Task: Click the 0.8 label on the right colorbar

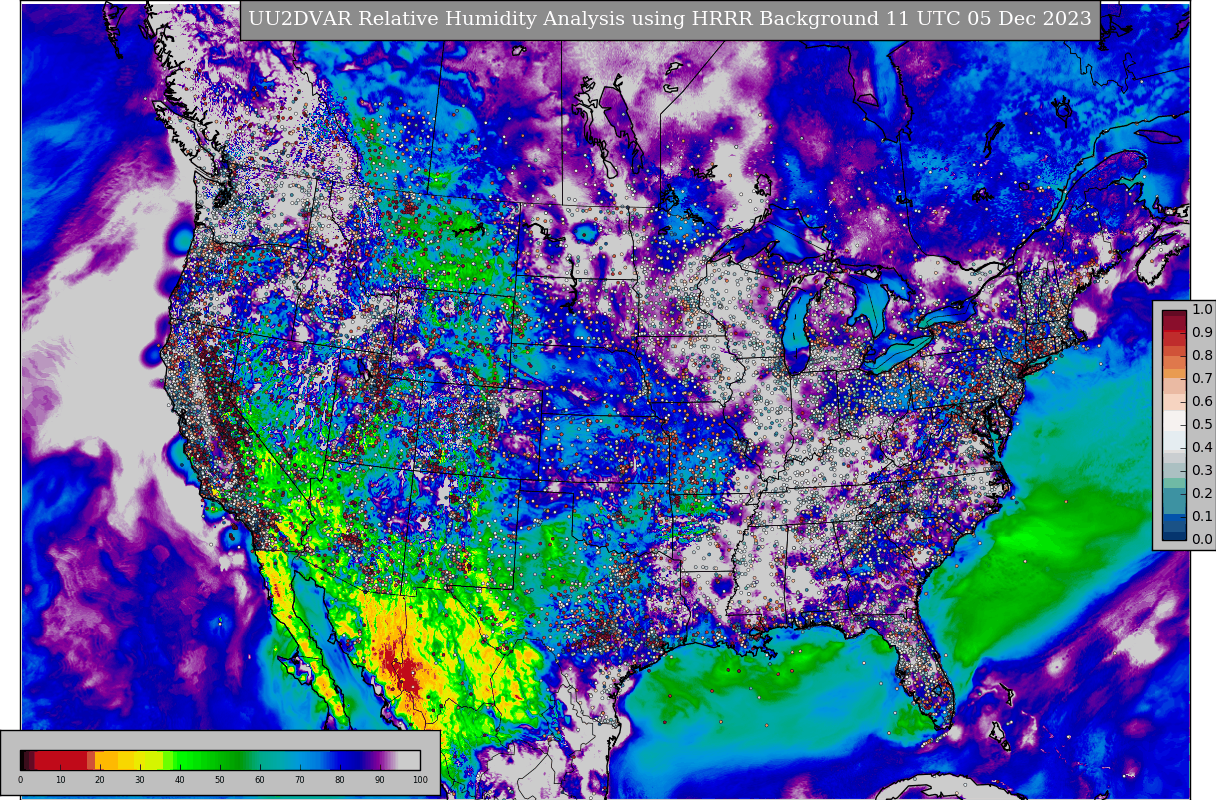Action: pyautogui.click(x=1202, y=355)
